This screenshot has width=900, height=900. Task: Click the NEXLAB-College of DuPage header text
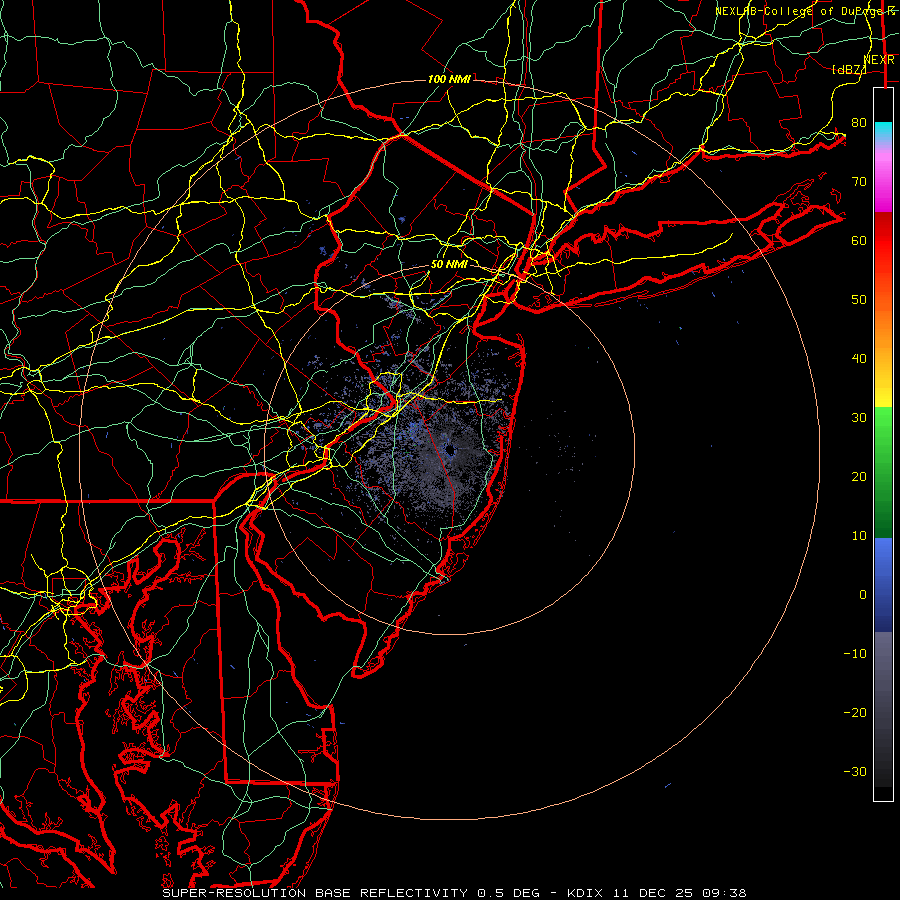tap(805, 11)
